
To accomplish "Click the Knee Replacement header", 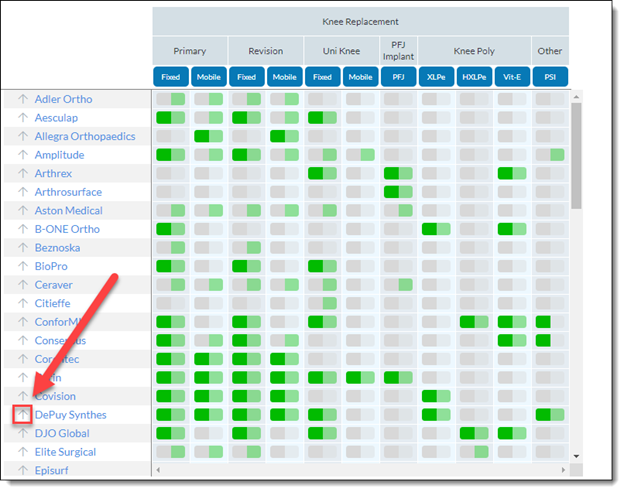I will tap(361, 21).
